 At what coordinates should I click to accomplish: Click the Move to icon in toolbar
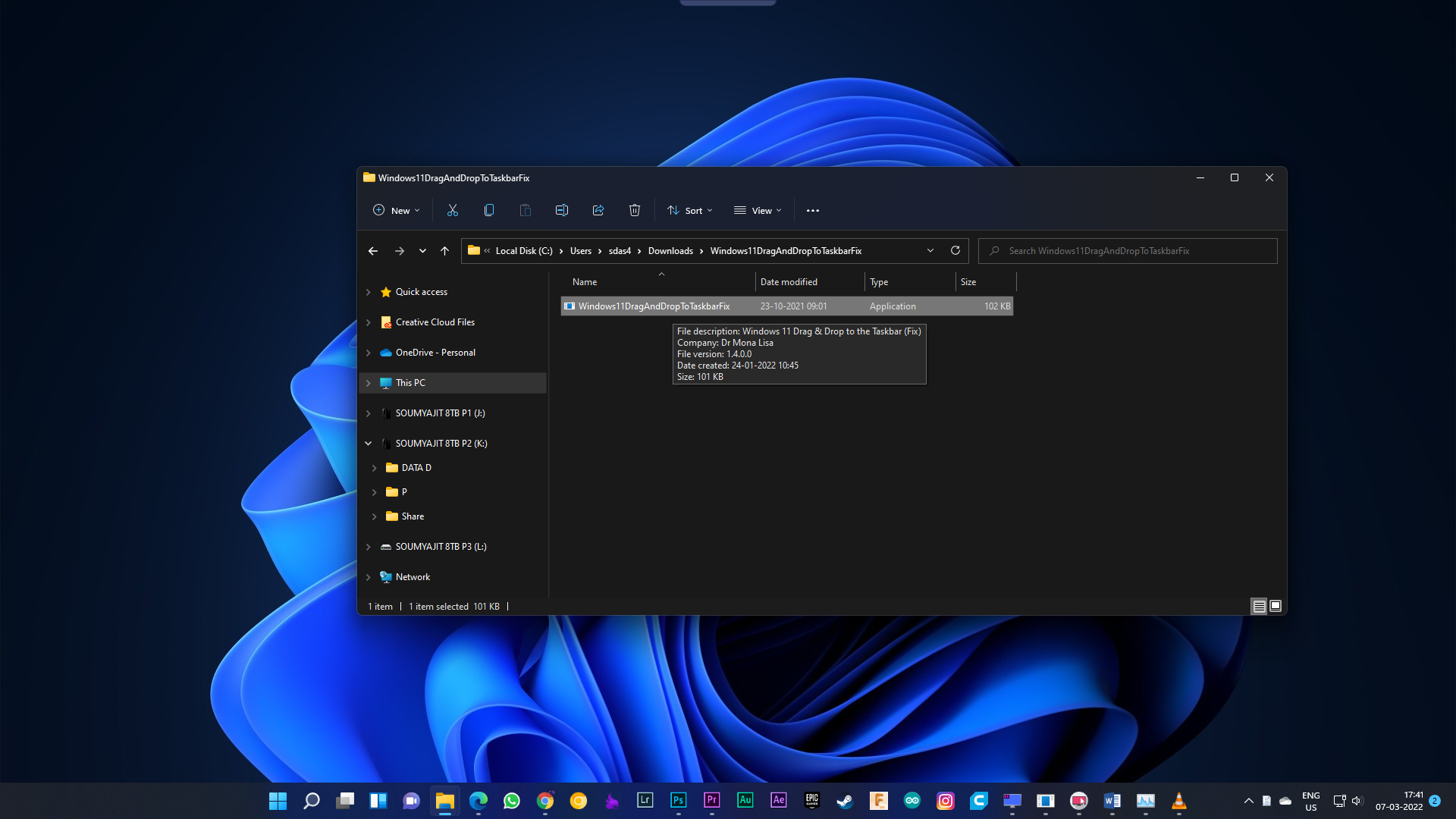598,210
